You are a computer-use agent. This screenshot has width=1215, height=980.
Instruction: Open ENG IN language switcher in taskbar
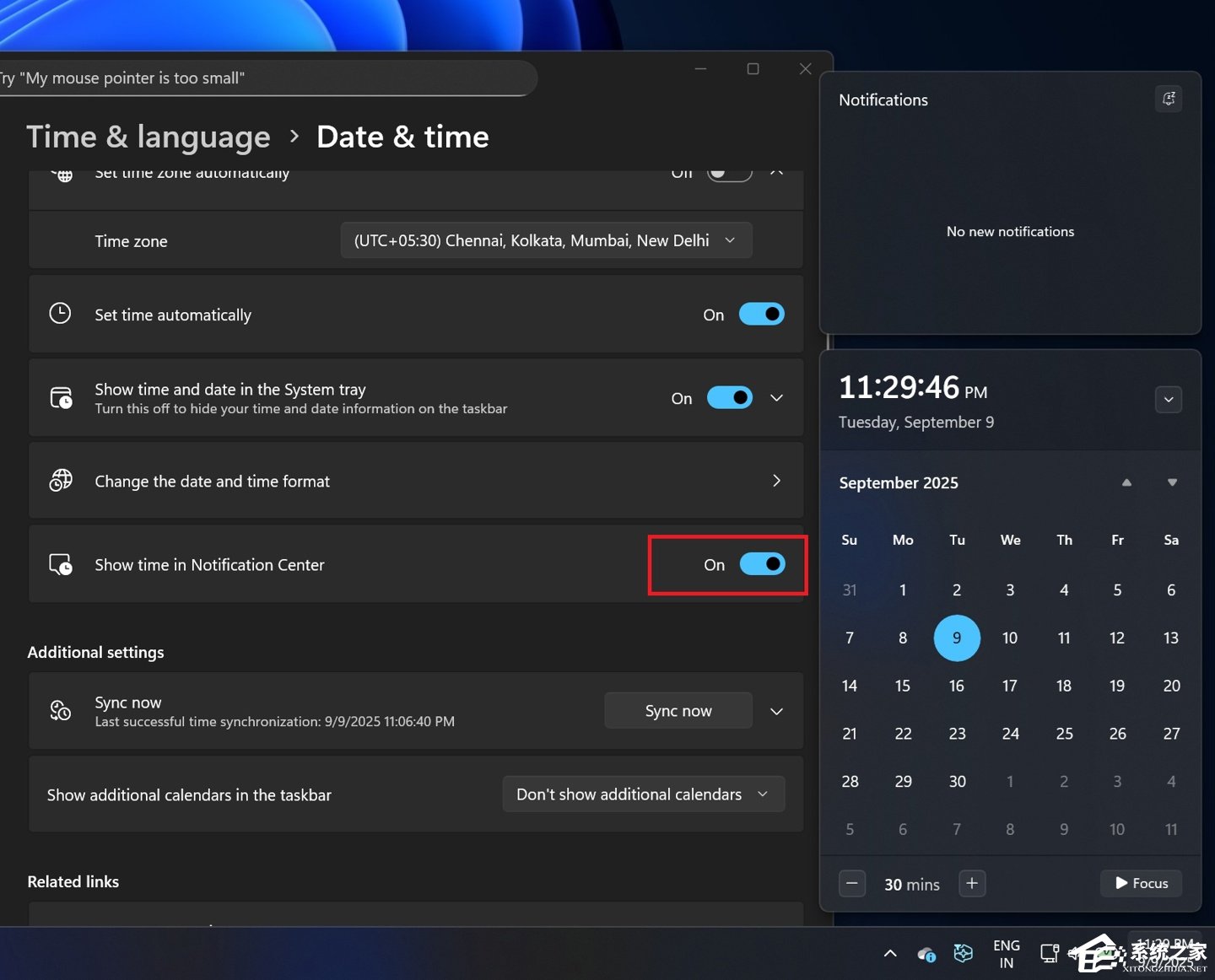coord(1007,954)
